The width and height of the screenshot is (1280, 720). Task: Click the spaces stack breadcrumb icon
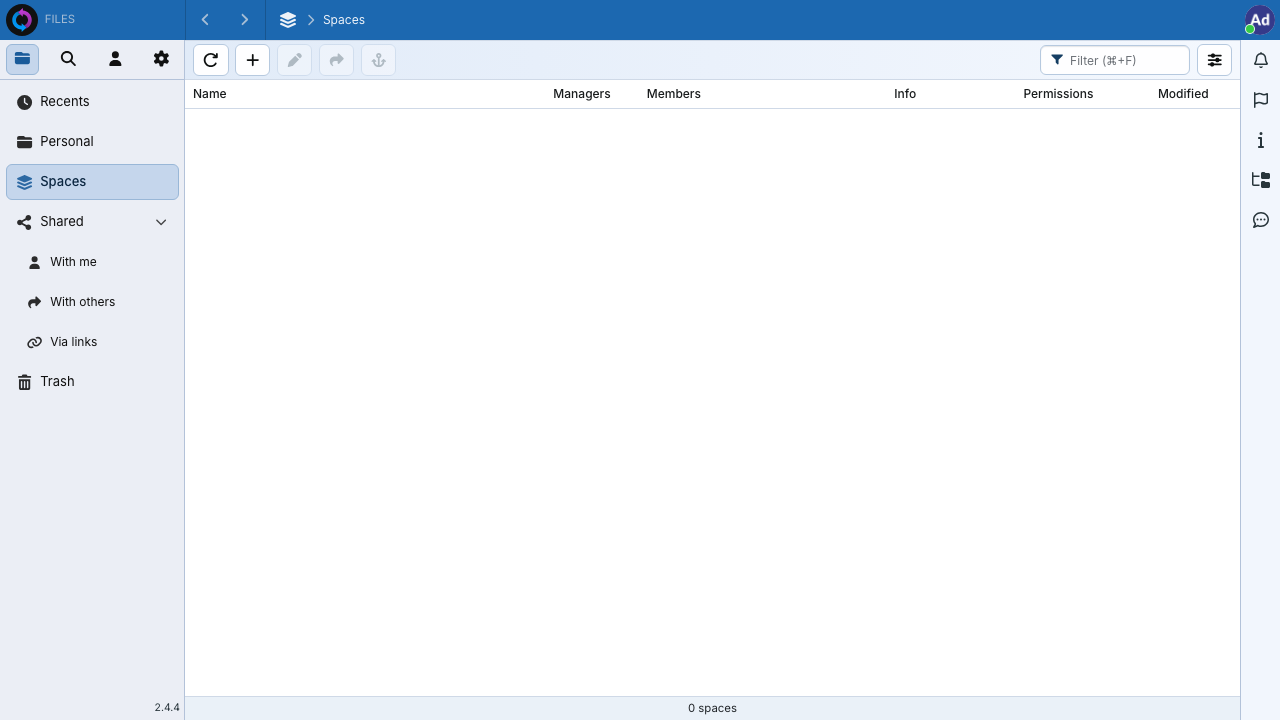click(x=288, y=20)
